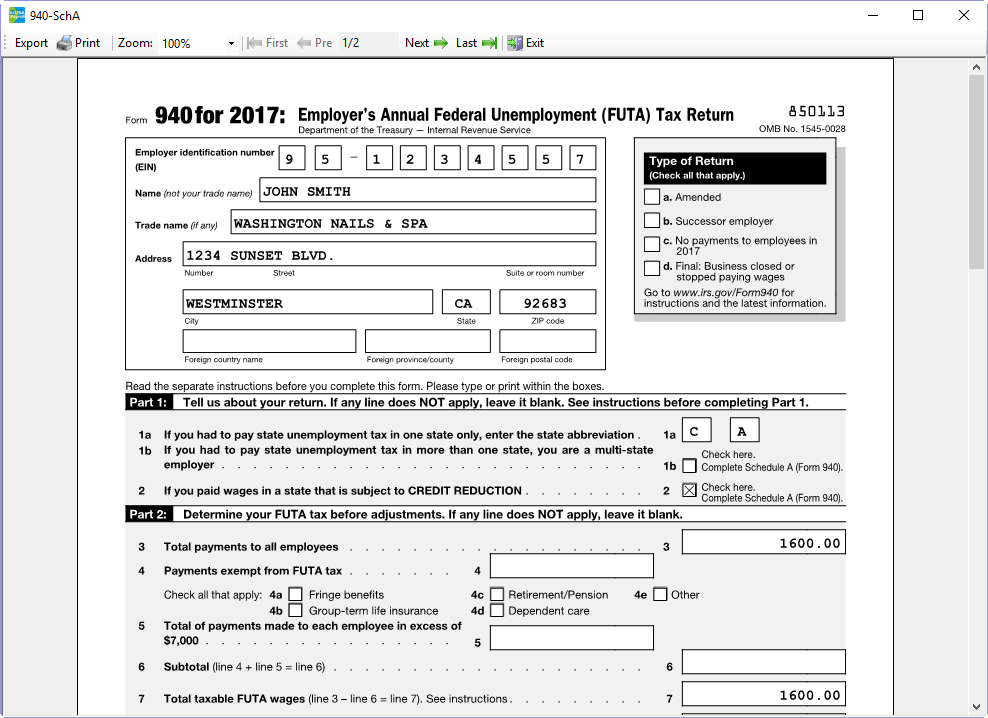Click the Exit door icon
The width and height of the screenshot is (988, 718).
[x=515, y=43]
